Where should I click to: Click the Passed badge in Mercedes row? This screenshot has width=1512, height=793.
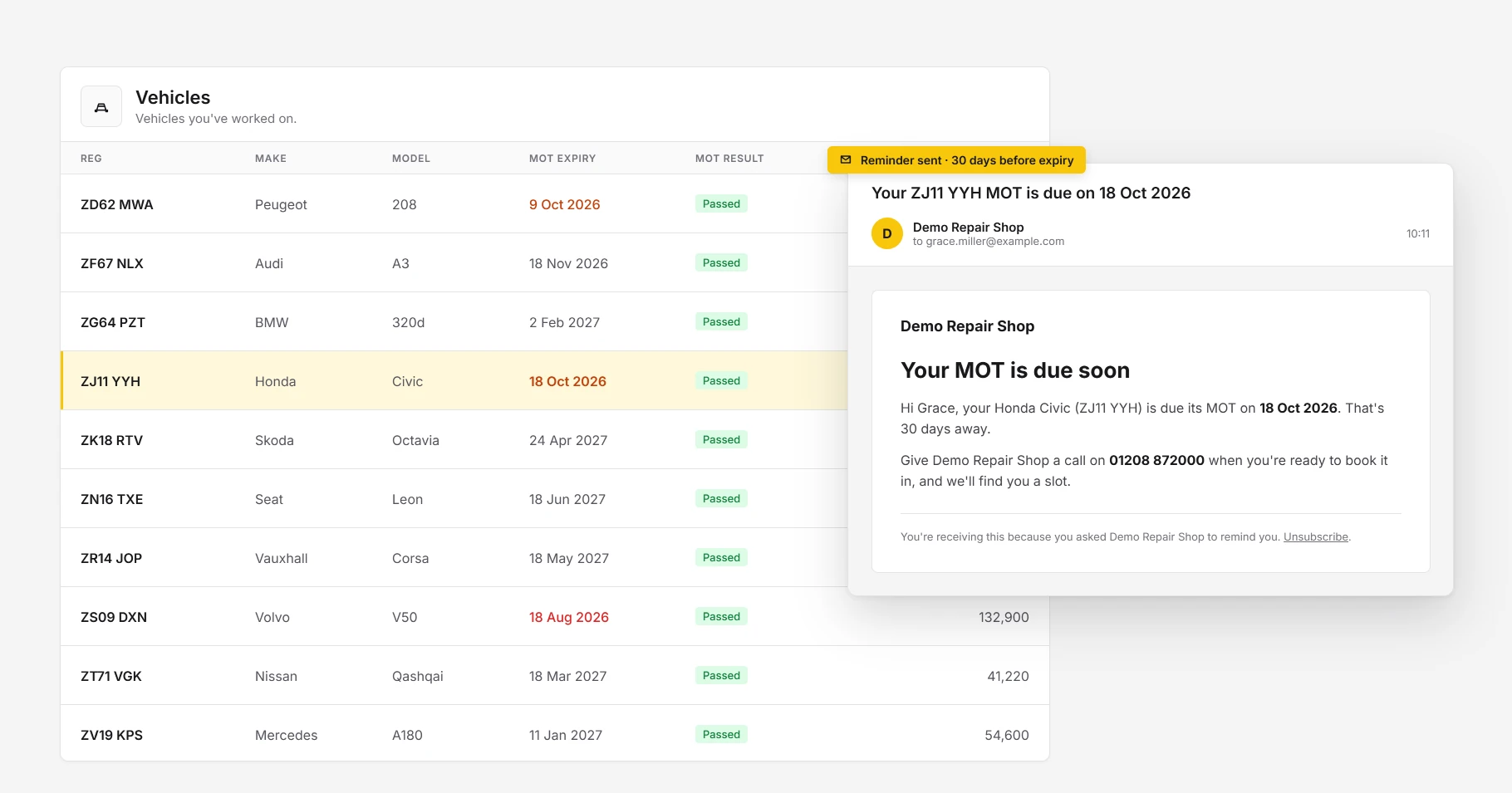coord(721,735)
